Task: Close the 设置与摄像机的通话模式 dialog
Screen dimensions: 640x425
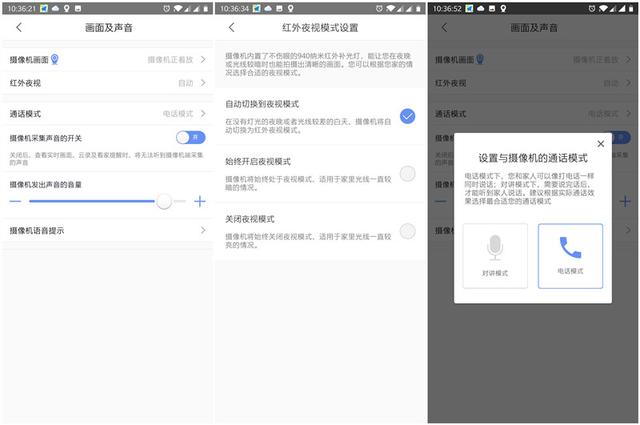Action: tap(600, 144)
